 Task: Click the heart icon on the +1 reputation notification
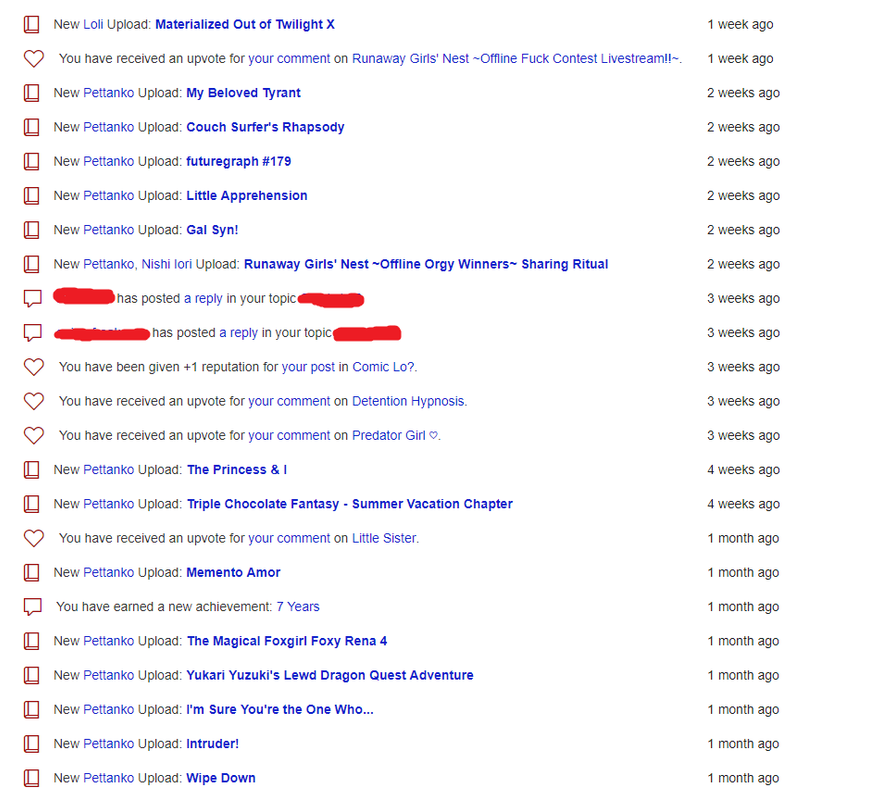pos(34,367)
